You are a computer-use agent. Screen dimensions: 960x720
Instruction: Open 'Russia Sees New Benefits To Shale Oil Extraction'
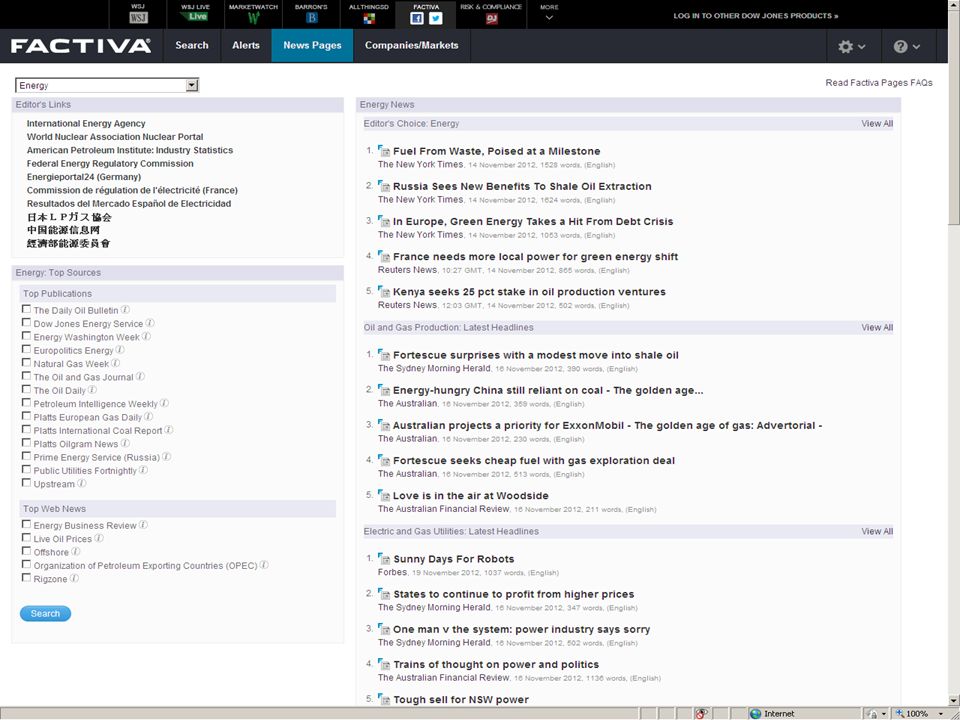[x=522, y=186]
